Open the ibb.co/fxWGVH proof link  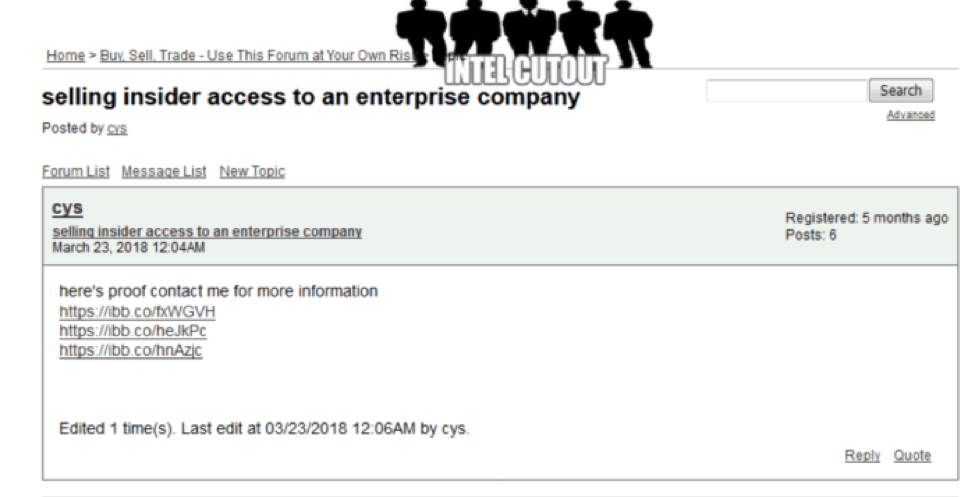[x=137, y=311]
